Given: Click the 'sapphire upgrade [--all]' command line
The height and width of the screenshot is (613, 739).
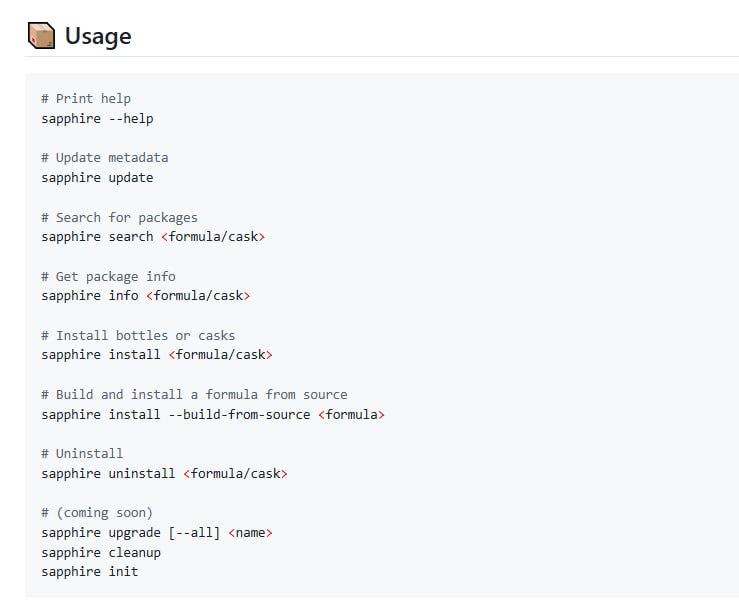Looking at the screenshot, I should pyautogui.click(x=156, y=532).
